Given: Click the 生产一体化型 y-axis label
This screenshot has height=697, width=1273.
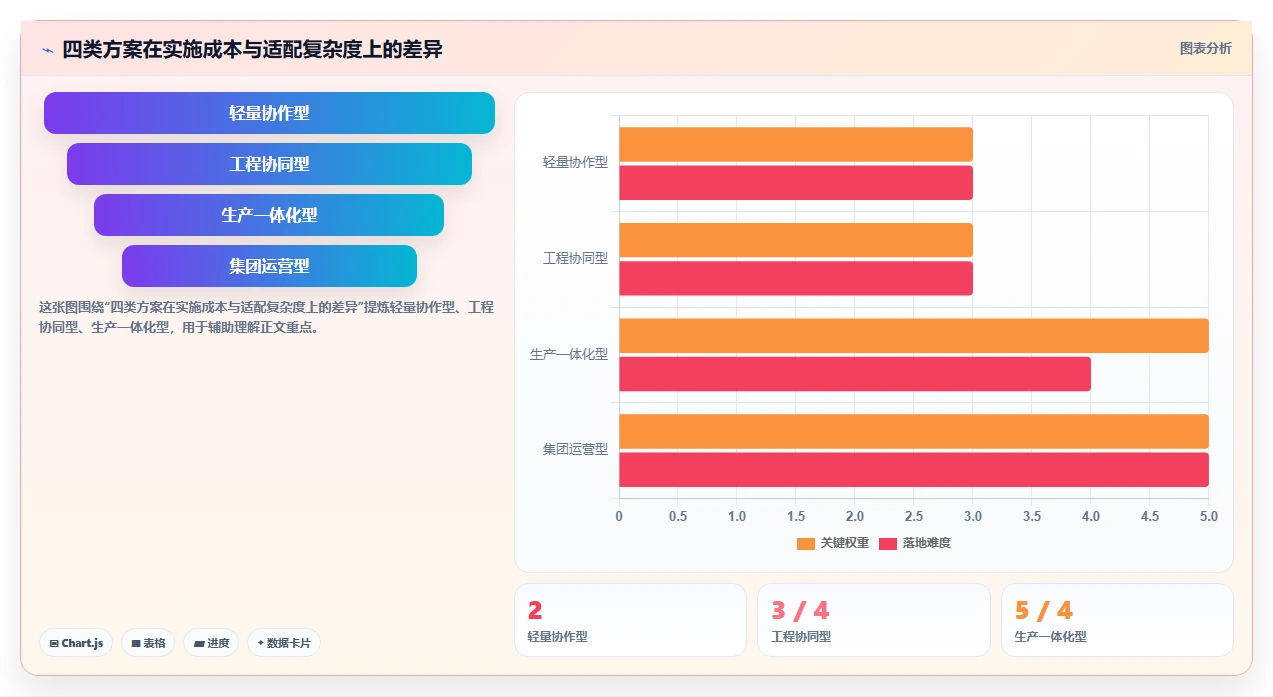Looking at the screenshot, I should point(569,354).
